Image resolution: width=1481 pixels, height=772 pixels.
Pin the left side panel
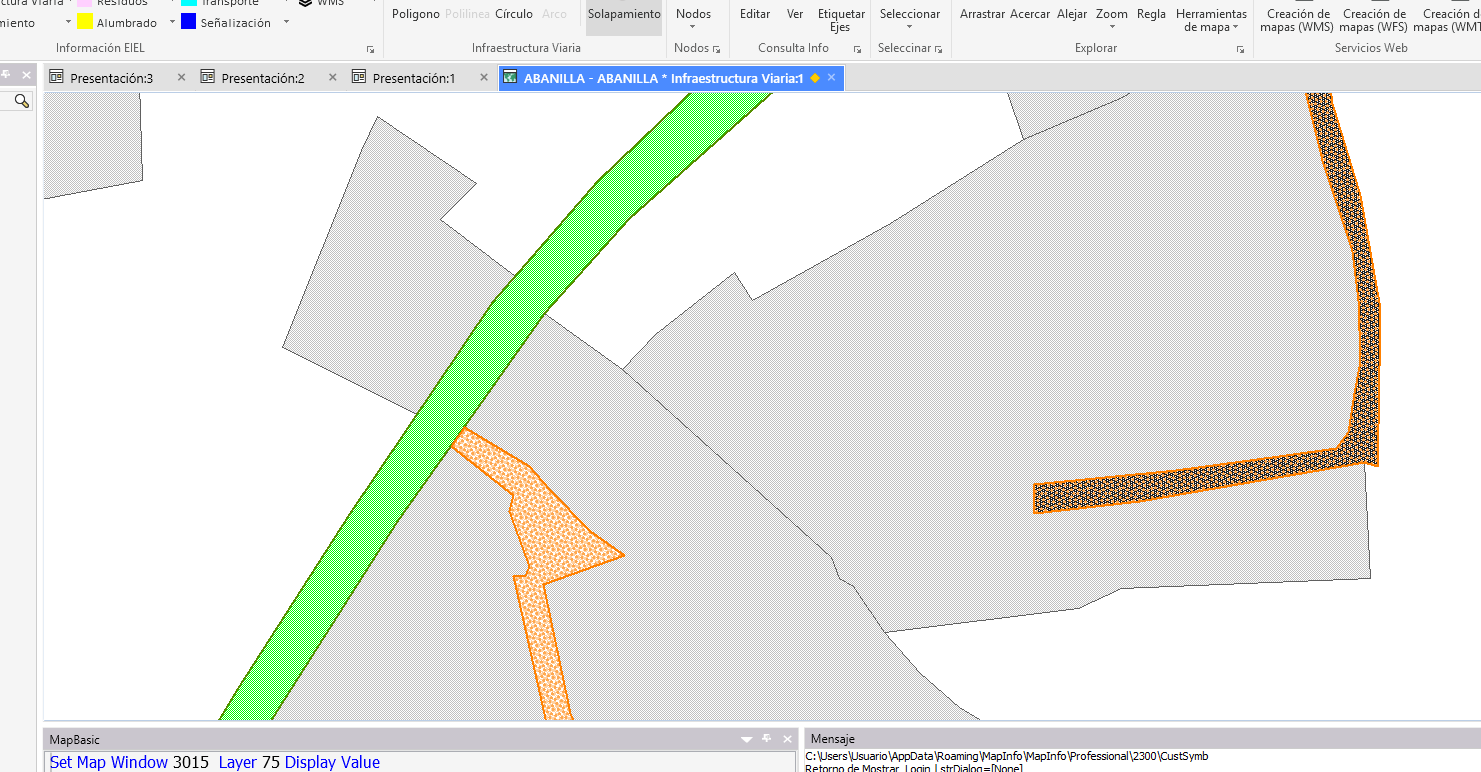tap(7, 75)
